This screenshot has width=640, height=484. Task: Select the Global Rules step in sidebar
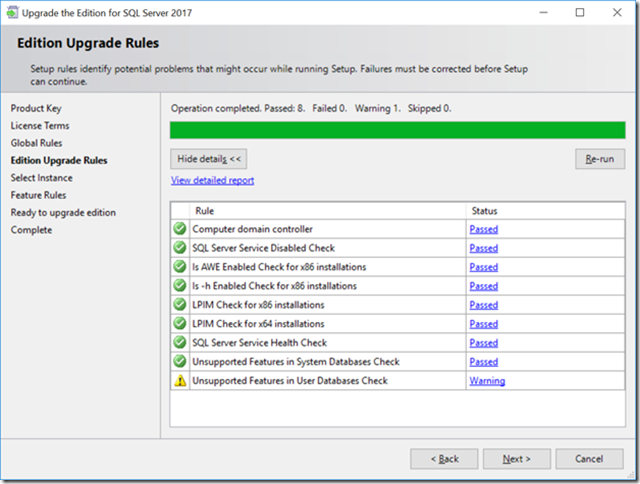point(36,143)
